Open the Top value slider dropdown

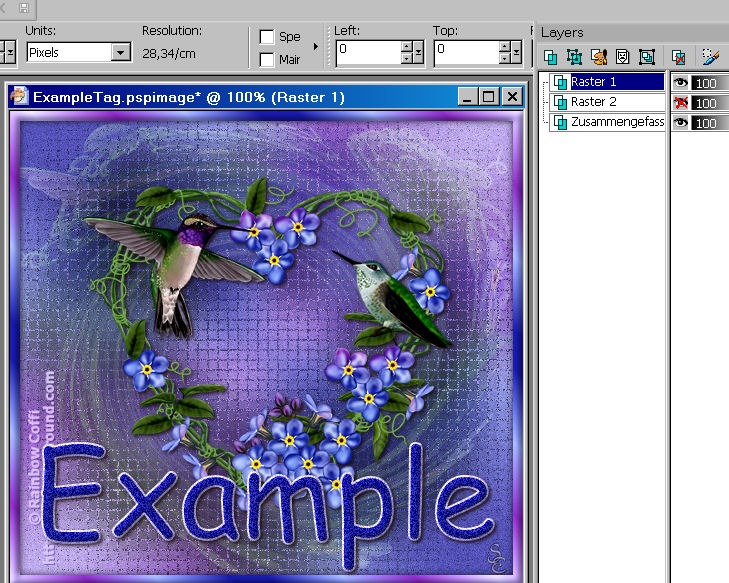pyautogui.click(x=516, y=52)
